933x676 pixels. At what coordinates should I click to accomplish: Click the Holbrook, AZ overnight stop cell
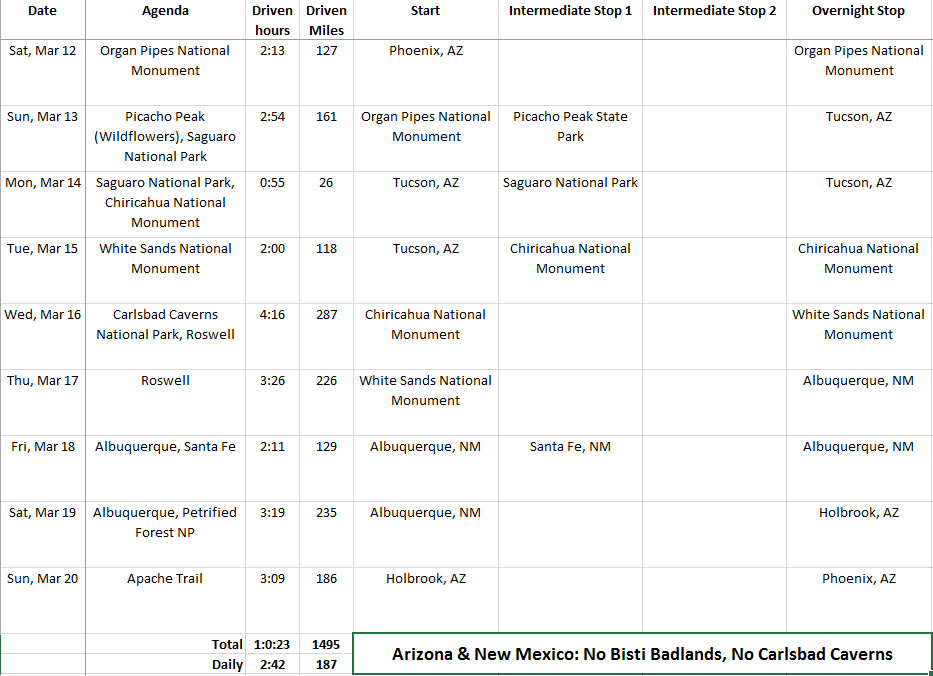tap(858, 513)
